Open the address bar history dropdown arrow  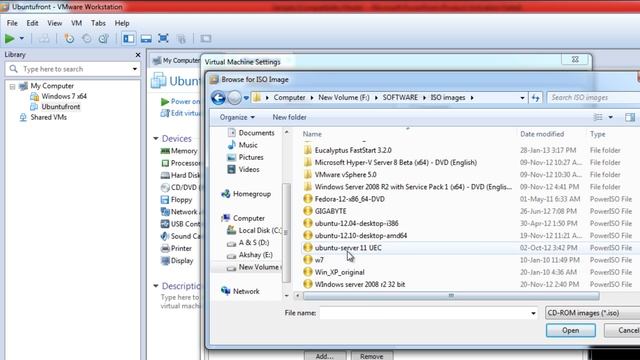click(522, 98)
